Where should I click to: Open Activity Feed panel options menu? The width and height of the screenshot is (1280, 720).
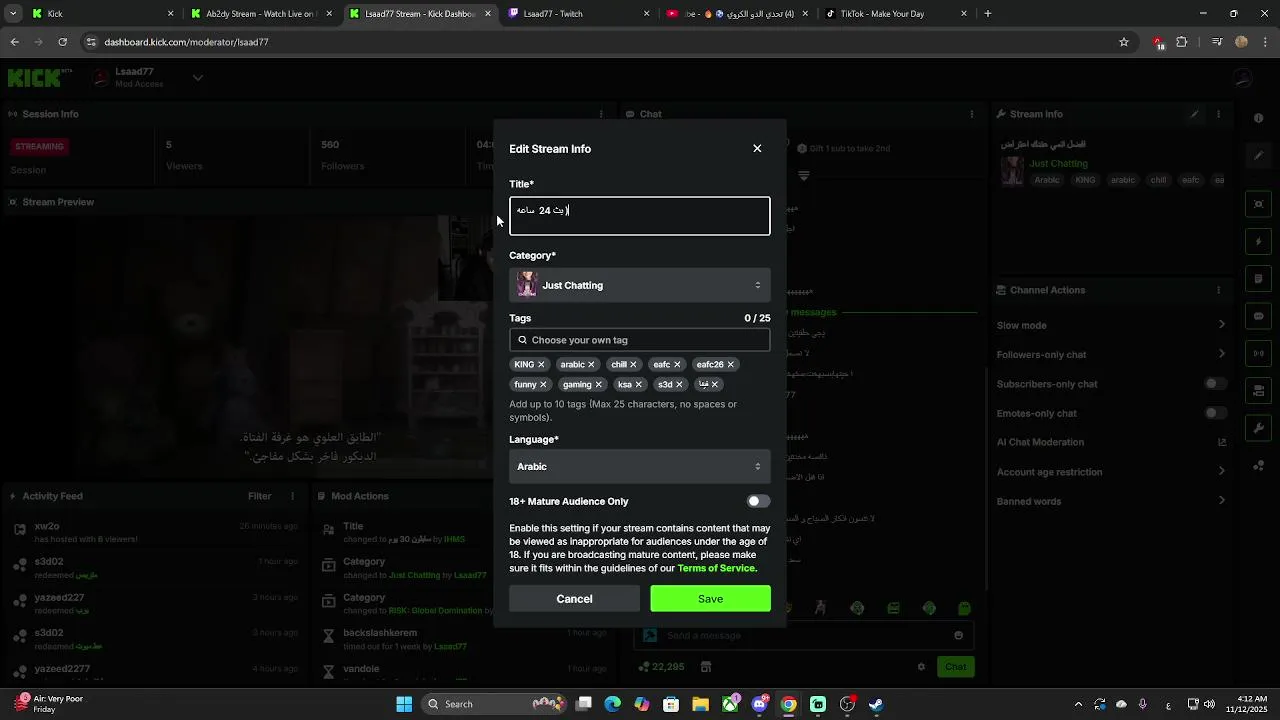(x=293, y=496)
